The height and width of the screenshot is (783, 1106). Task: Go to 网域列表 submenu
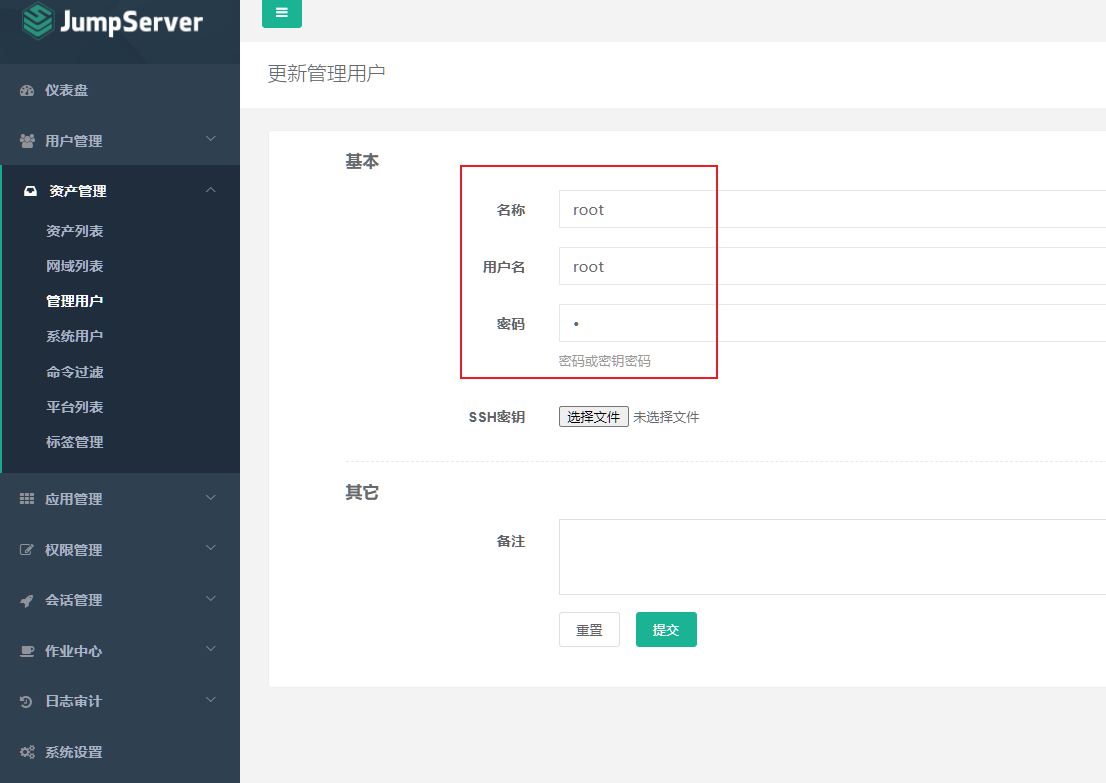(75, 266)
